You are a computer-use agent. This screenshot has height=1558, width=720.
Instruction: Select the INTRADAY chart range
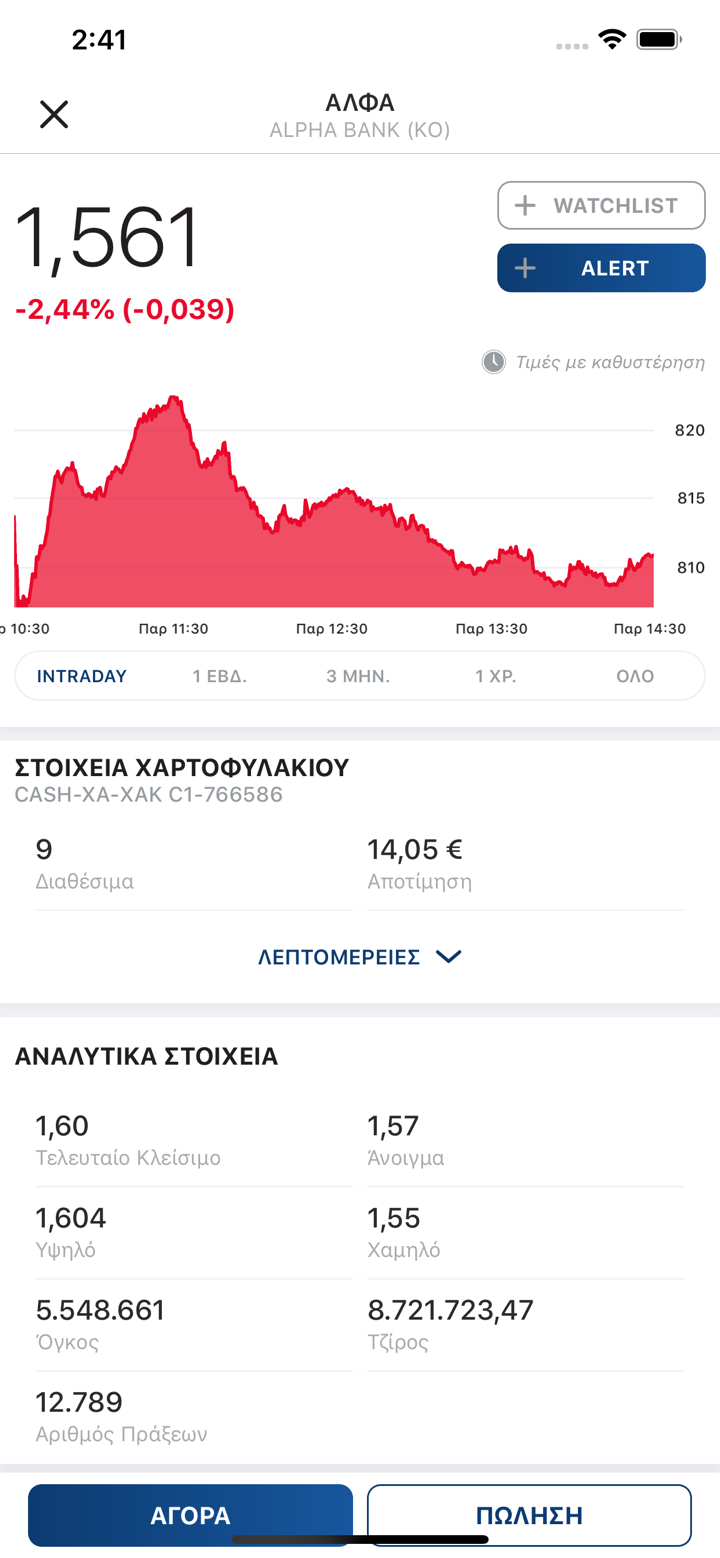(82, 676)
